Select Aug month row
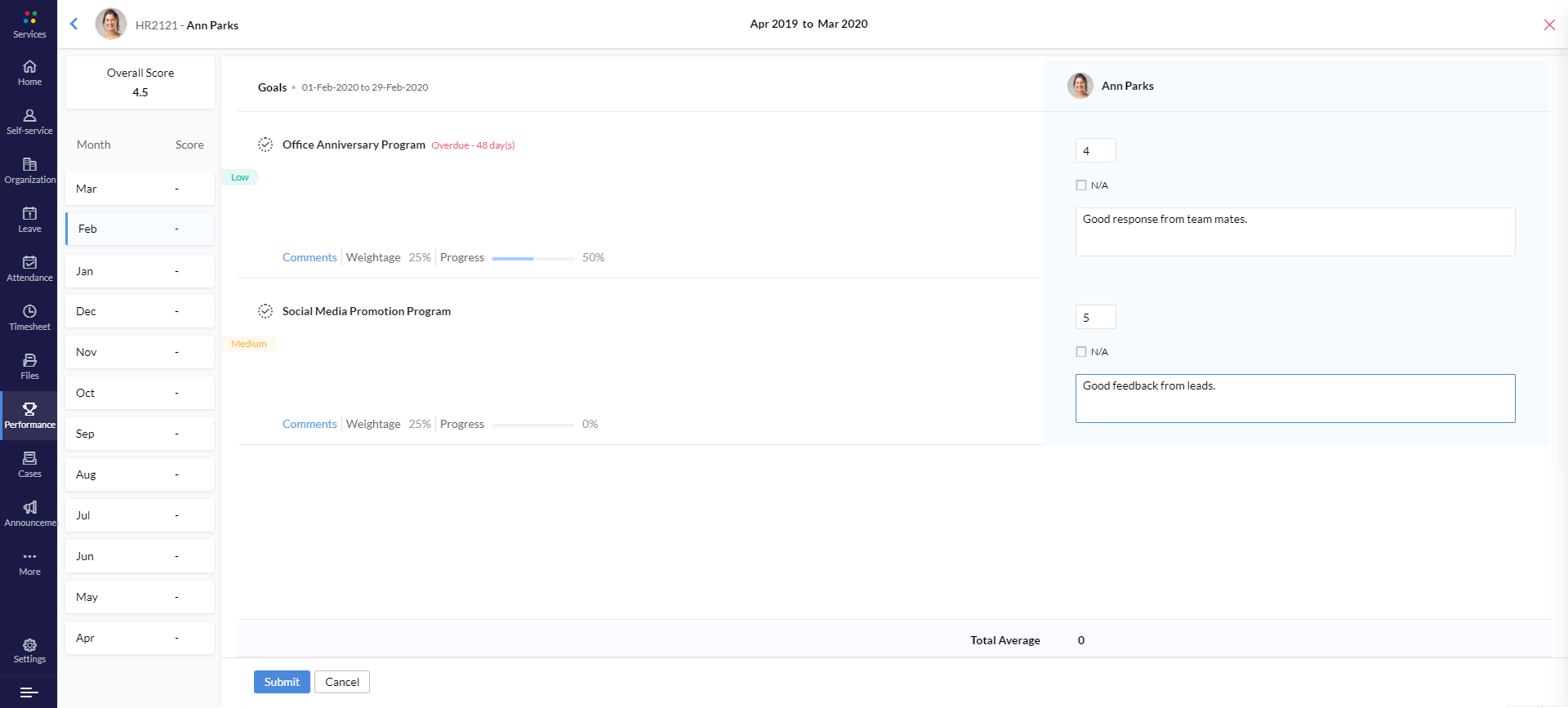1568x708 pixels. [140, 474]
